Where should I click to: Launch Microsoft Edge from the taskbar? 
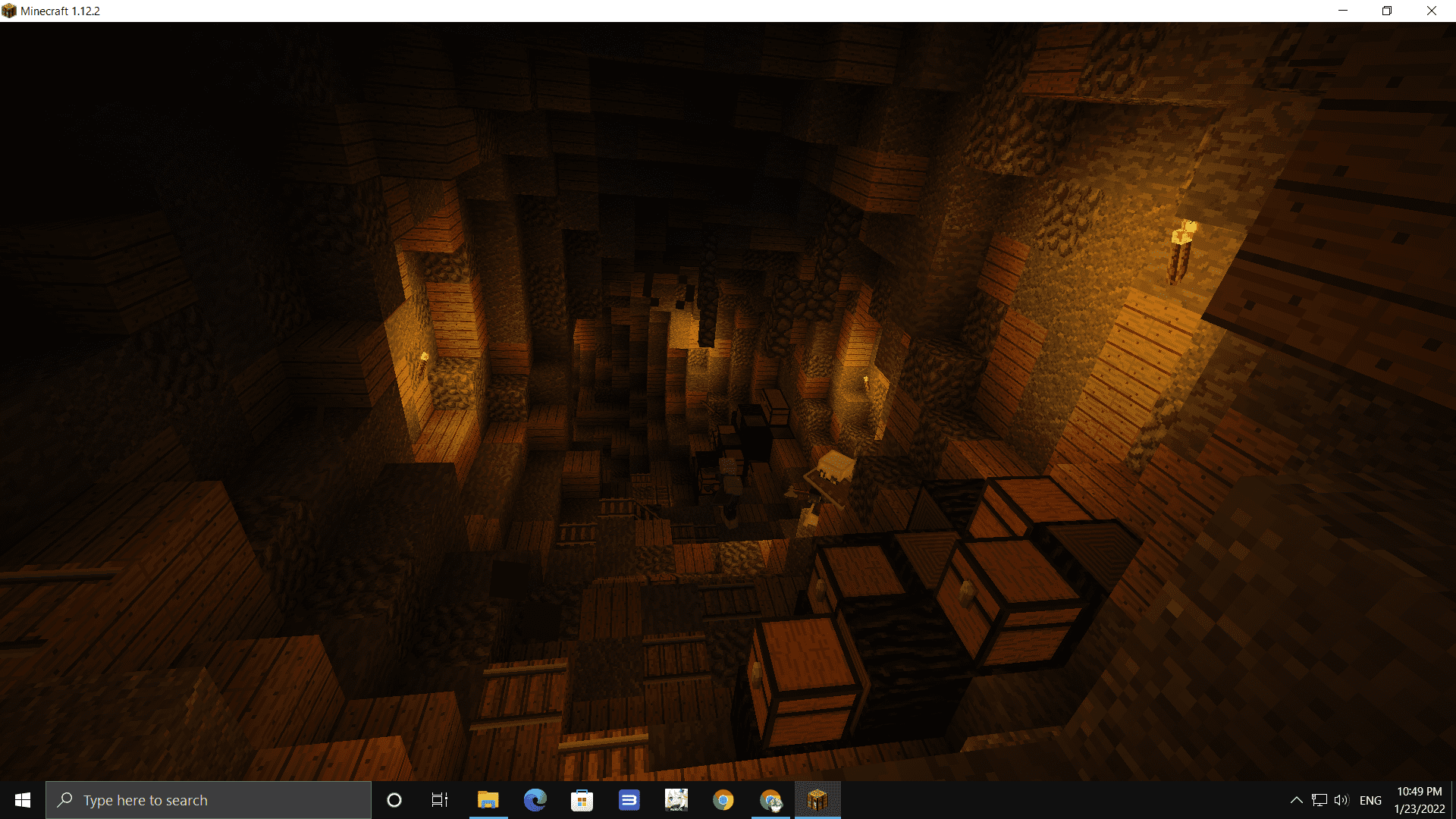[535, 800]
